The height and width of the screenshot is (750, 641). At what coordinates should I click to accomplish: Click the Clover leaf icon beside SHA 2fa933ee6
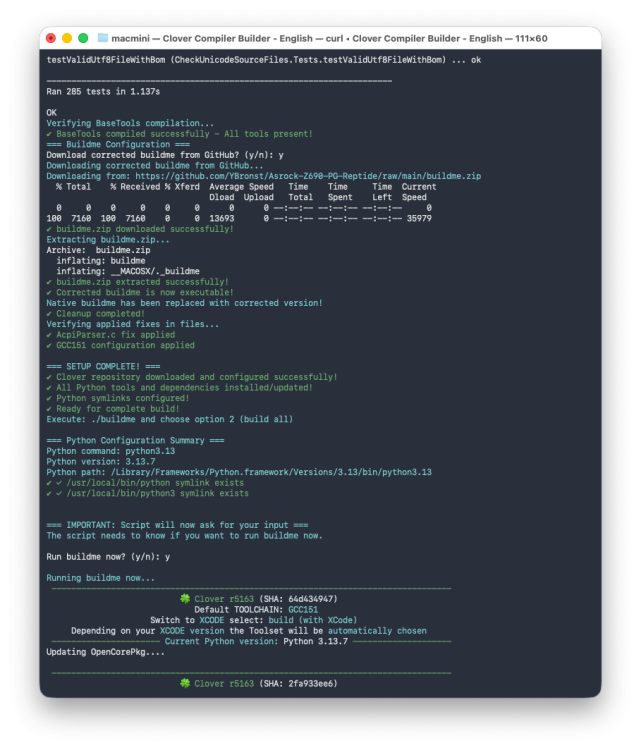[185, 683]
